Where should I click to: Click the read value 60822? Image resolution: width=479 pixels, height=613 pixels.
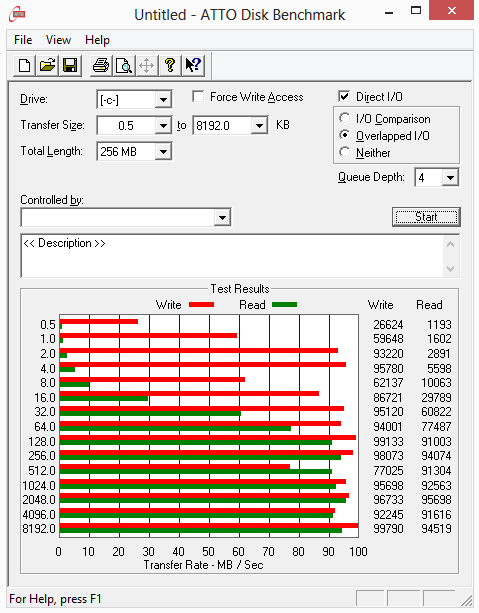click(436, 412)
